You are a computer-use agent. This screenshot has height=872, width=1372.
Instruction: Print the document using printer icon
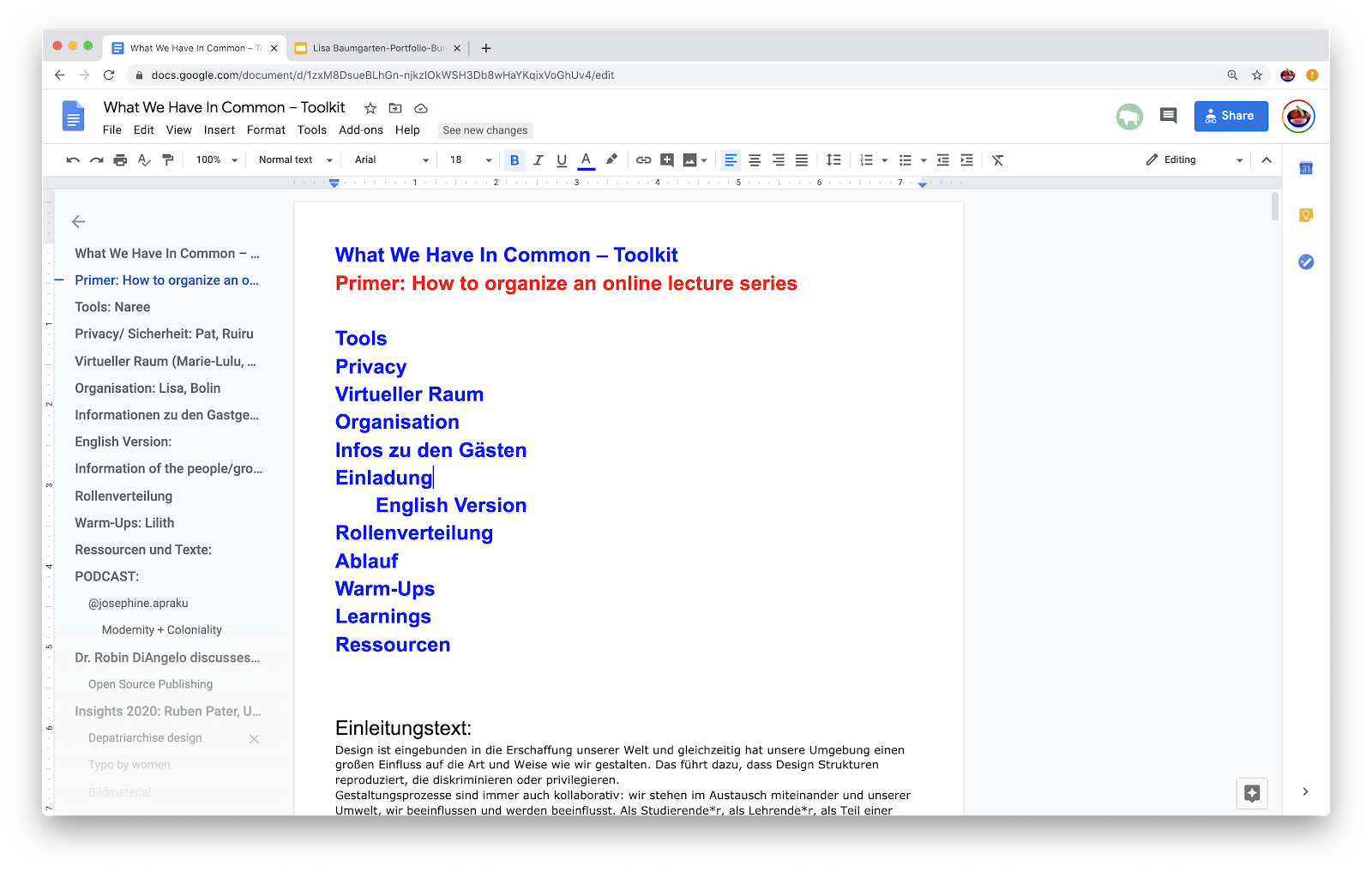pos(120,160)
